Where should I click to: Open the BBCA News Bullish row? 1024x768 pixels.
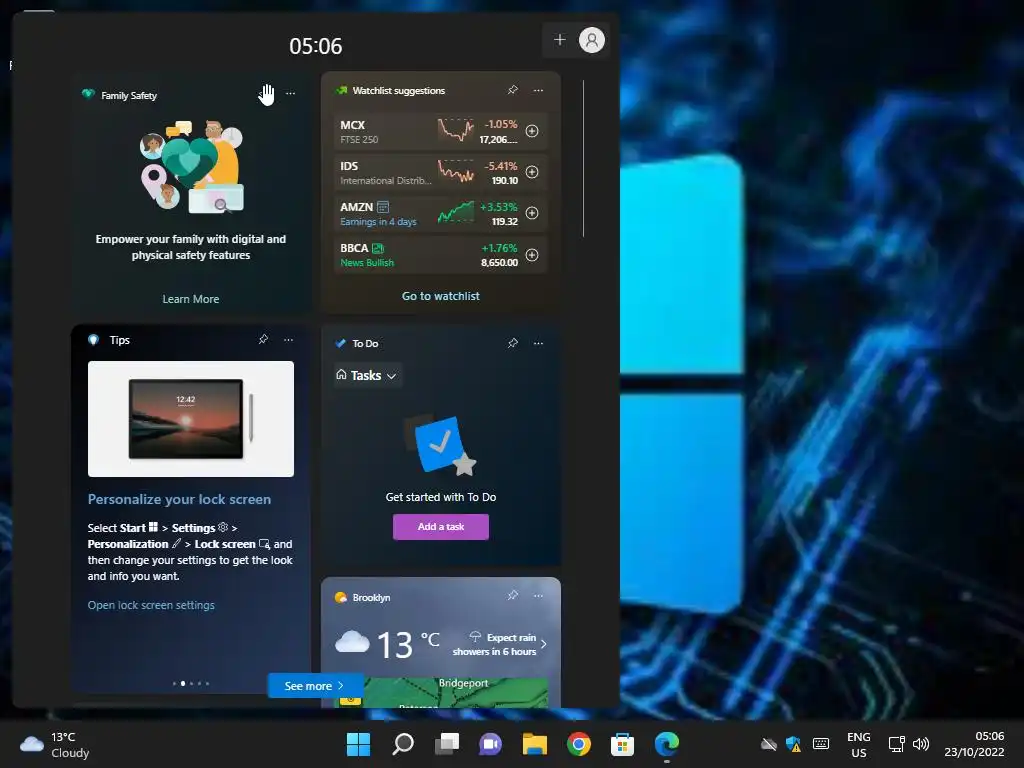click(441, 255)
